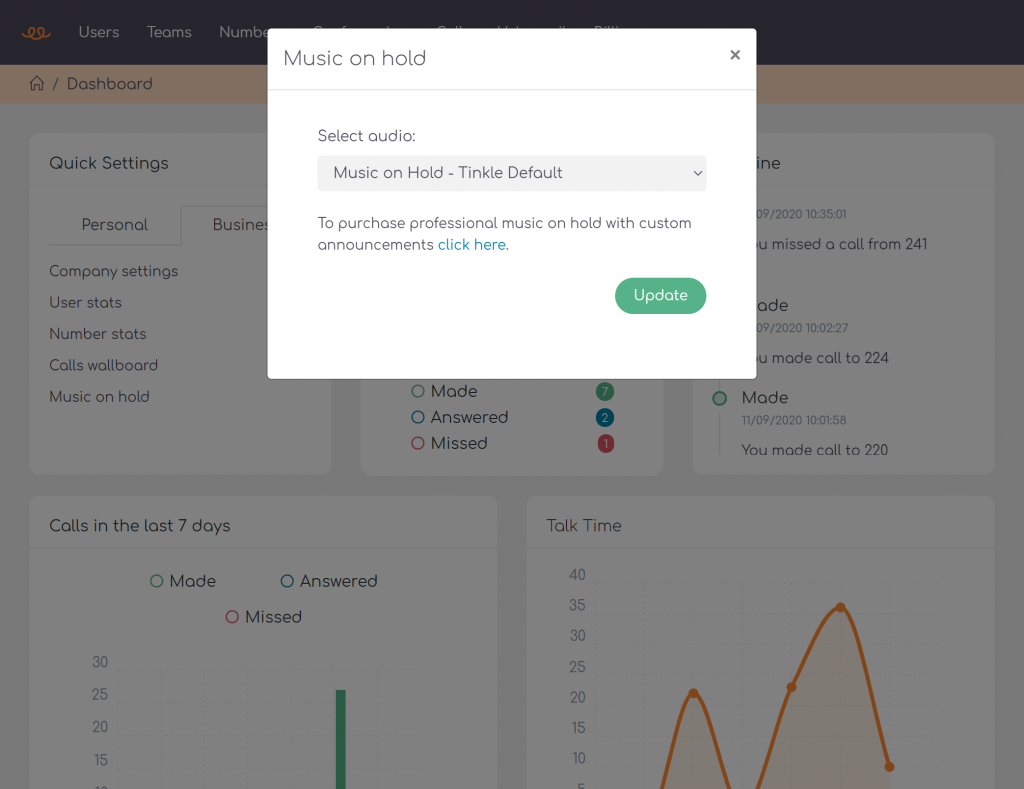Toggle Missed series in the 7 days chart
Screen dimensions: 1024x789
264,617
